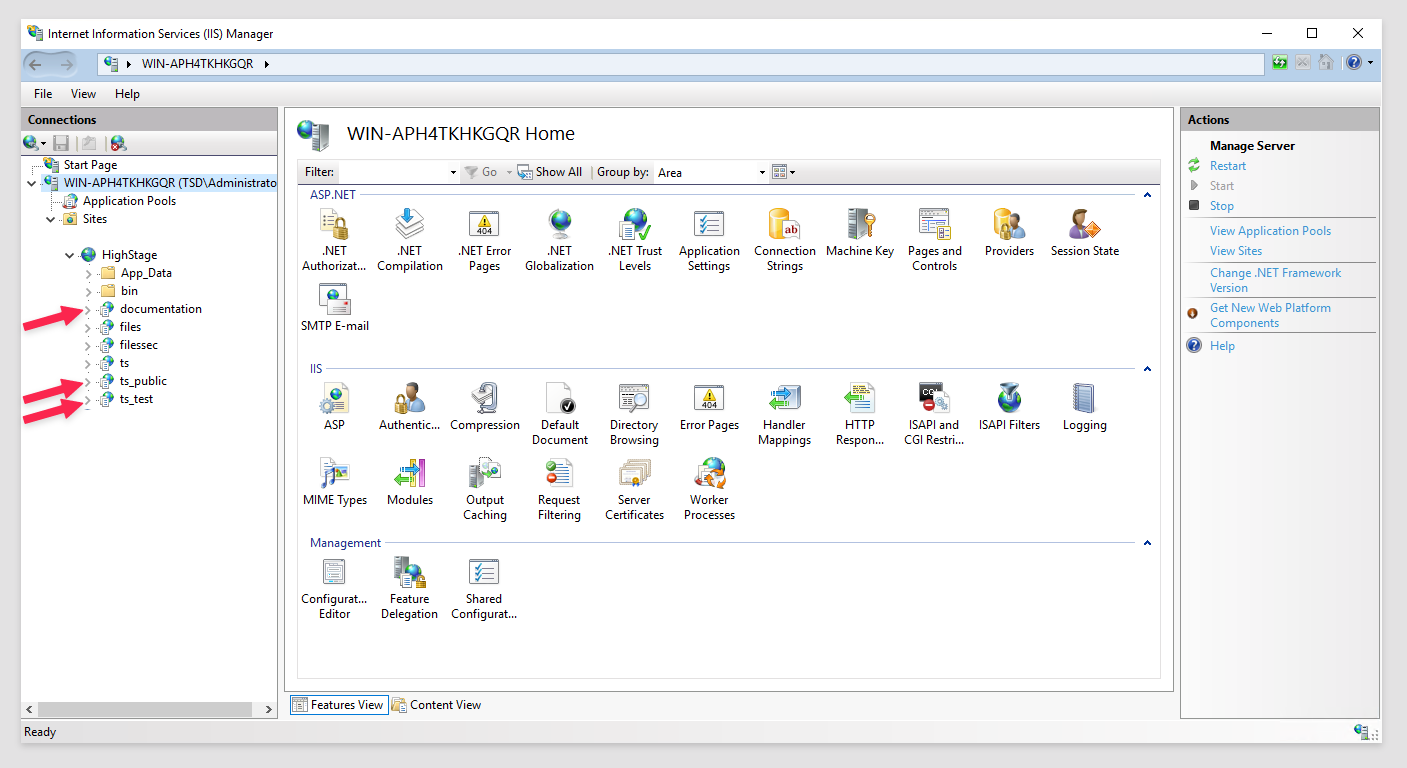Open Shared Configuration feature

pos(484,588)
